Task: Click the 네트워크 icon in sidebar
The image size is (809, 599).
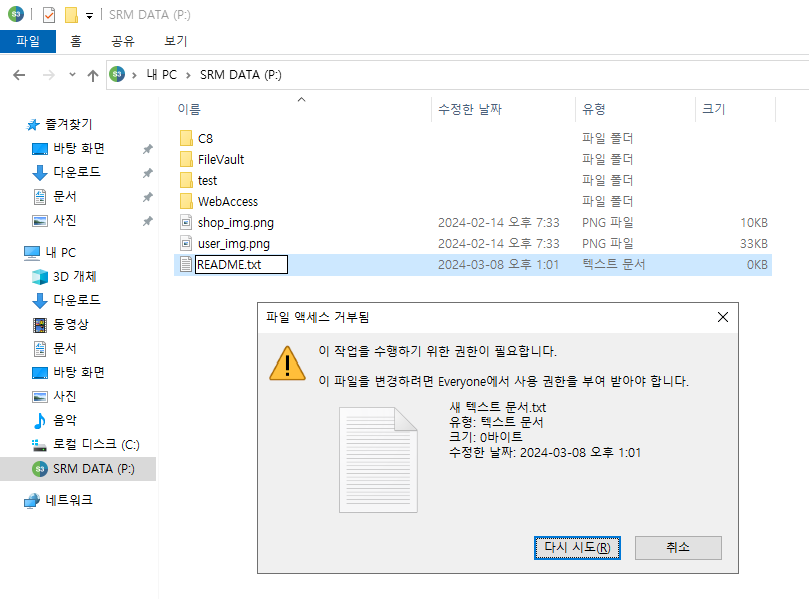Action: [32, 500]
